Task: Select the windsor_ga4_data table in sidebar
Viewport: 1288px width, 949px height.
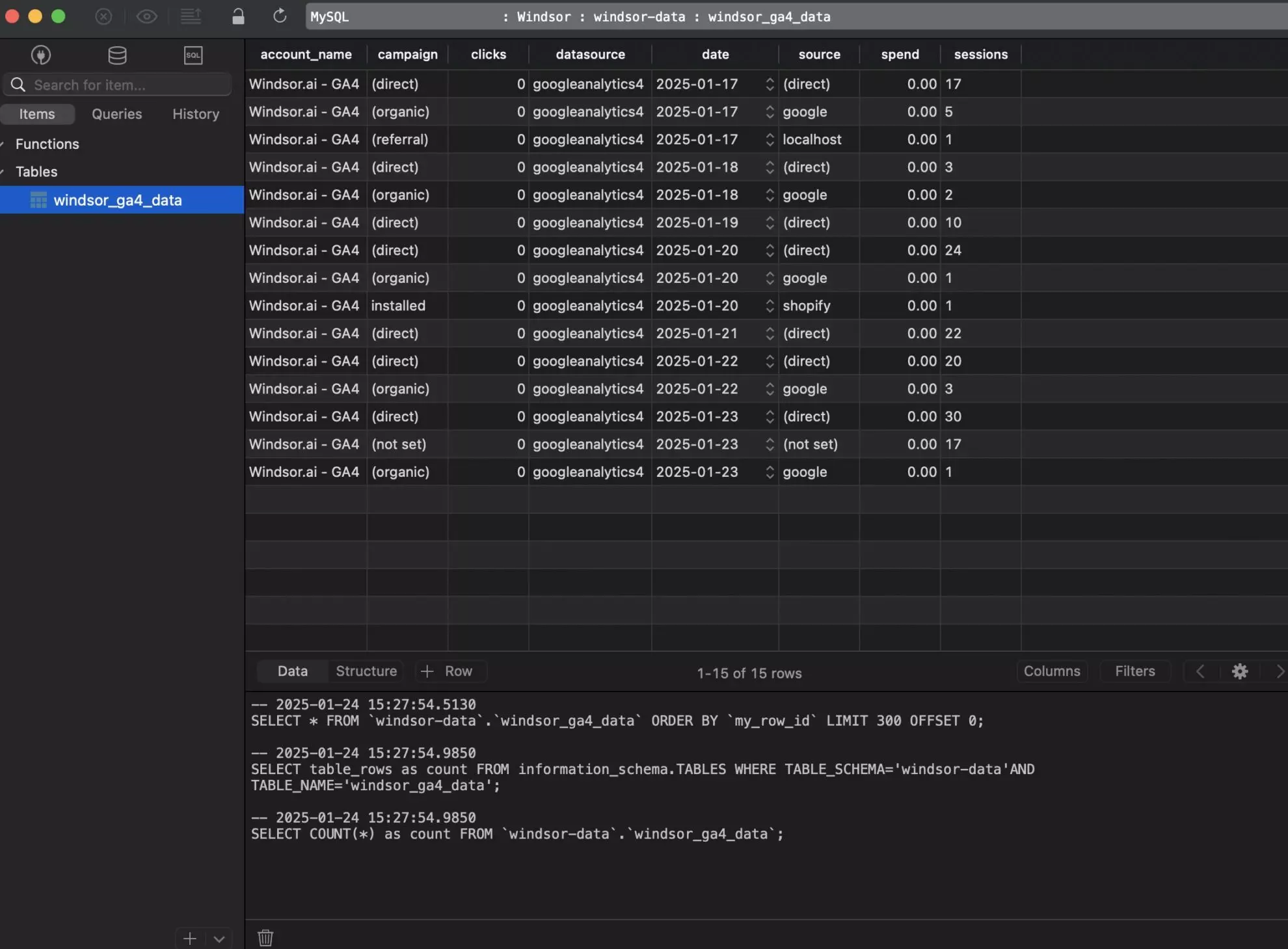Action: click(x=122, y=200)
